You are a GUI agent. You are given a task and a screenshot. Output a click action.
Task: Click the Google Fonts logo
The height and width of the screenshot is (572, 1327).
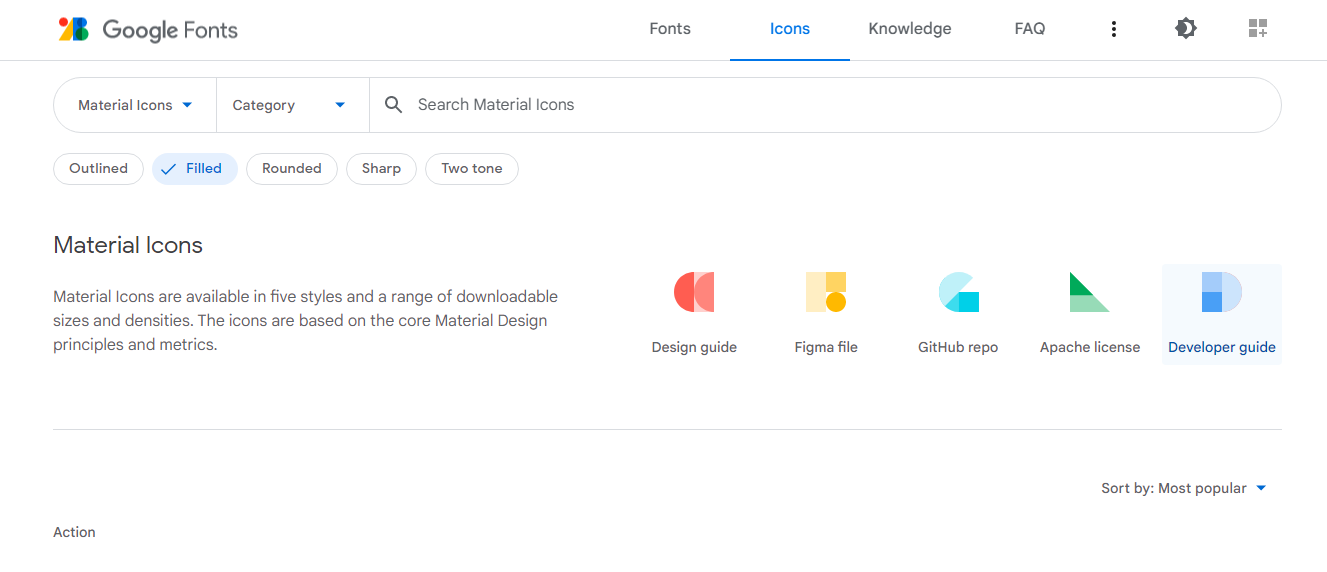tap(148, 29)
